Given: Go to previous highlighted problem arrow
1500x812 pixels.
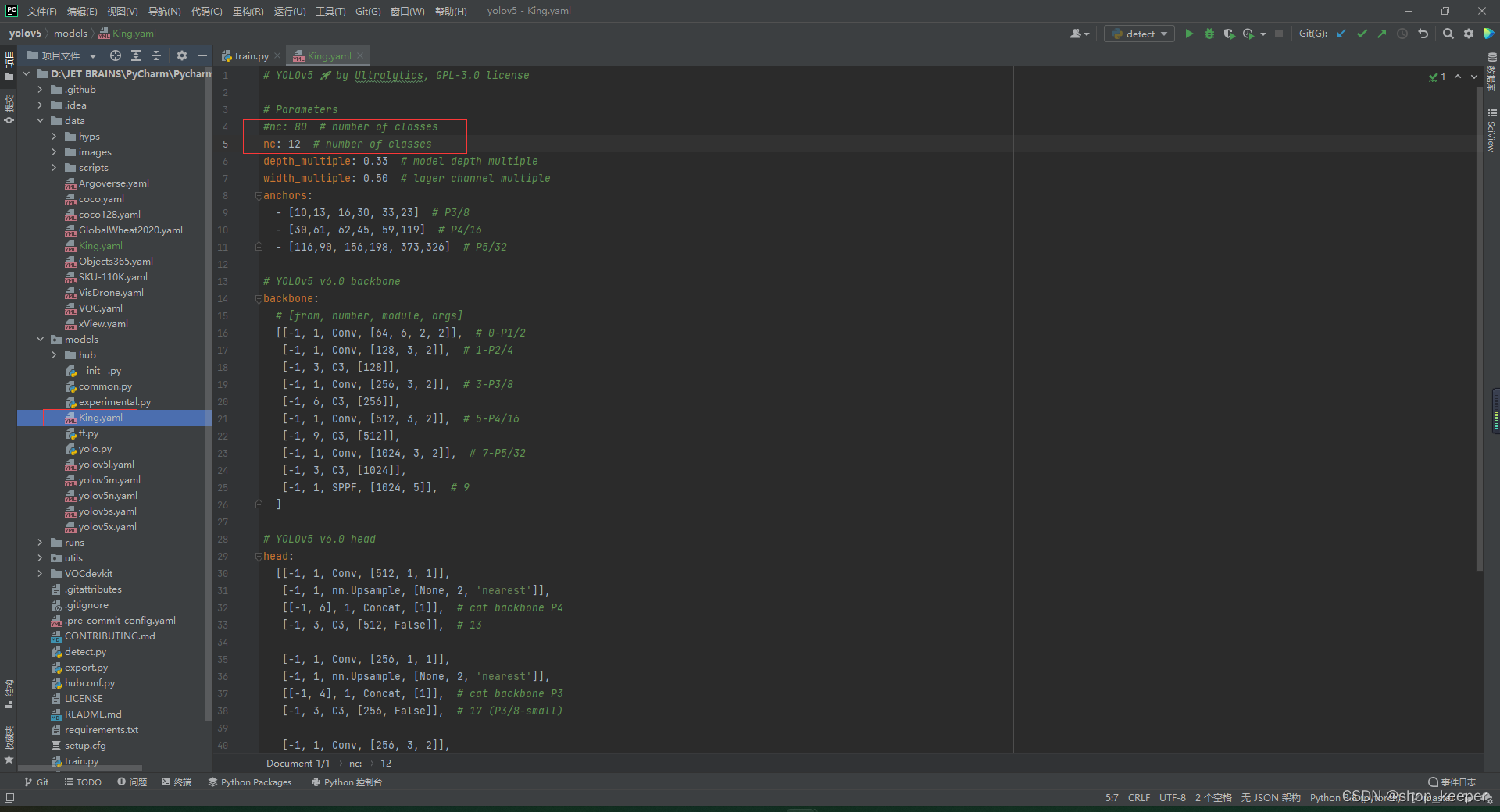Looking at the screenshot, I should click(x=1458, y=77).
